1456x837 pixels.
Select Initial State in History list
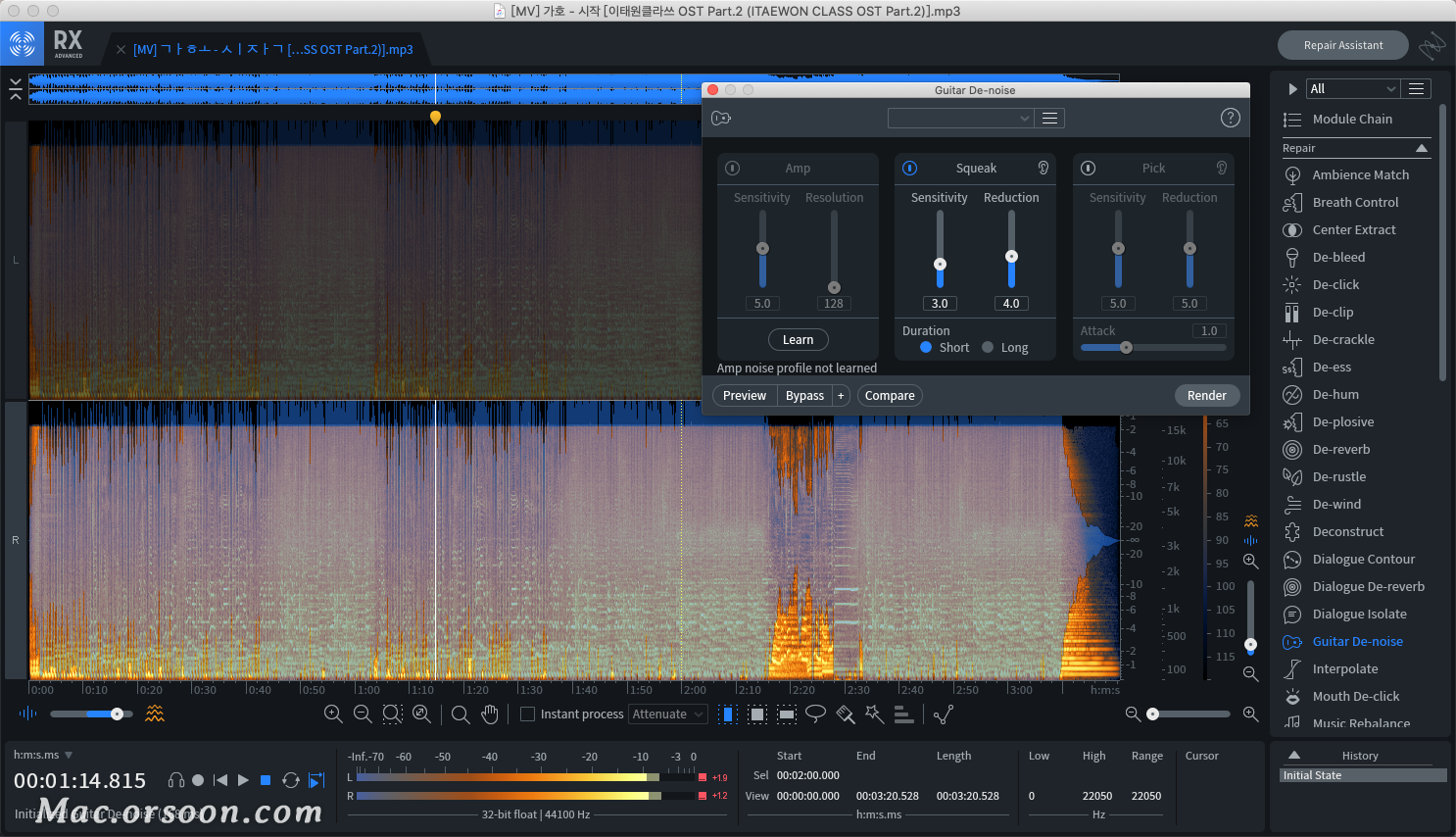pos(1364,775)
